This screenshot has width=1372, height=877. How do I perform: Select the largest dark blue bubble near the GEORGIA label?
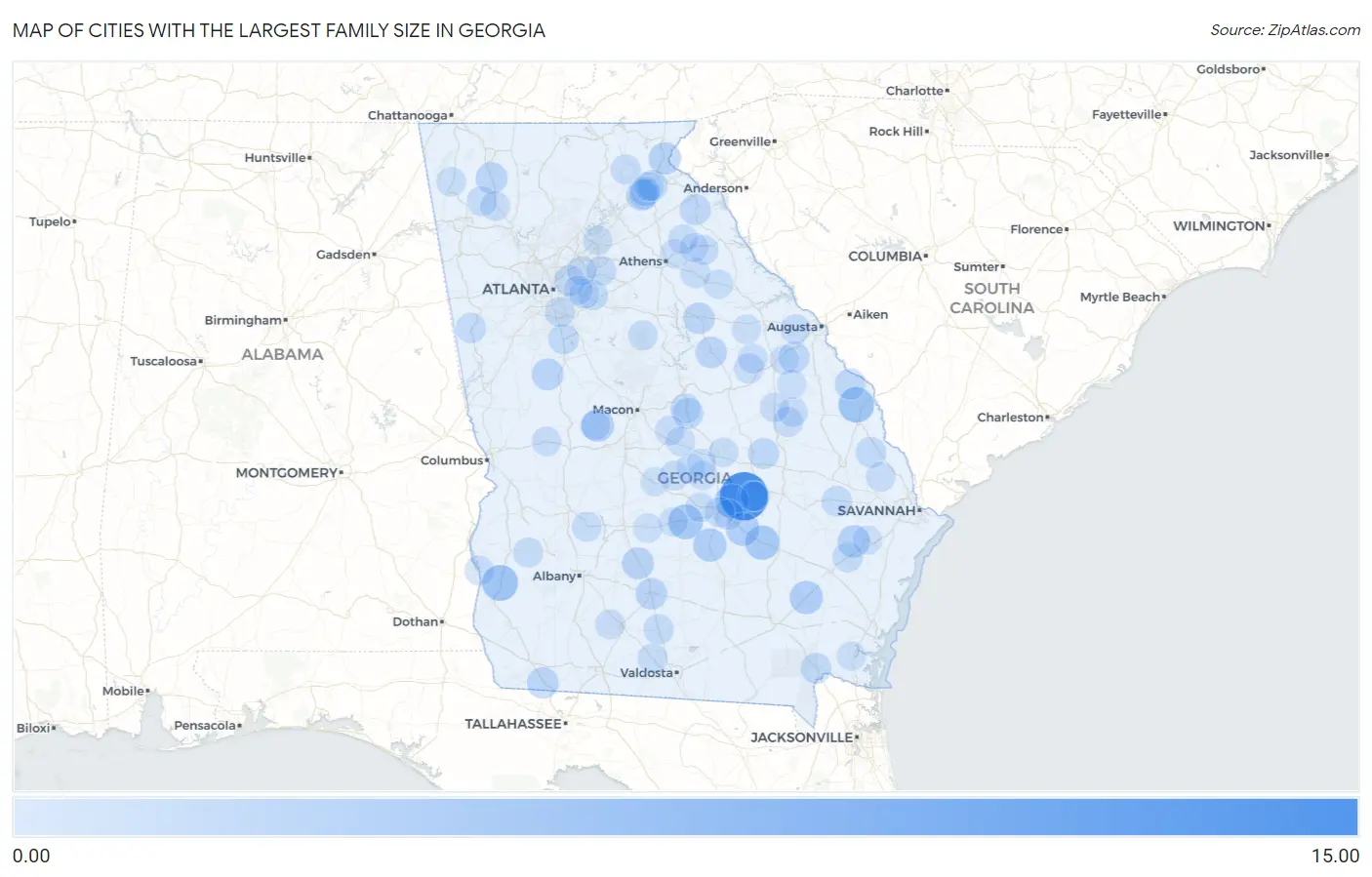[744, 497]
